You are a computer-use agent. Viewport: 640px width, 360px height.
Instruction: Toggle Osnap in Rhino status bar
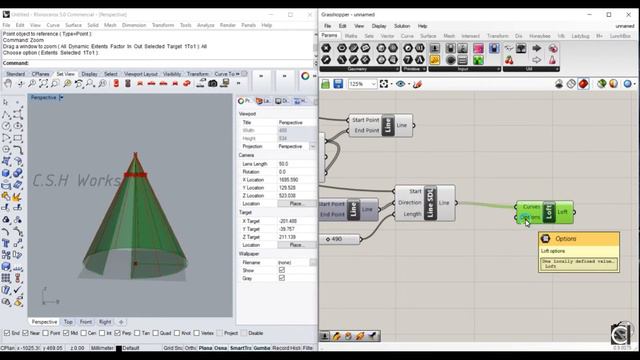click(220, 348)
